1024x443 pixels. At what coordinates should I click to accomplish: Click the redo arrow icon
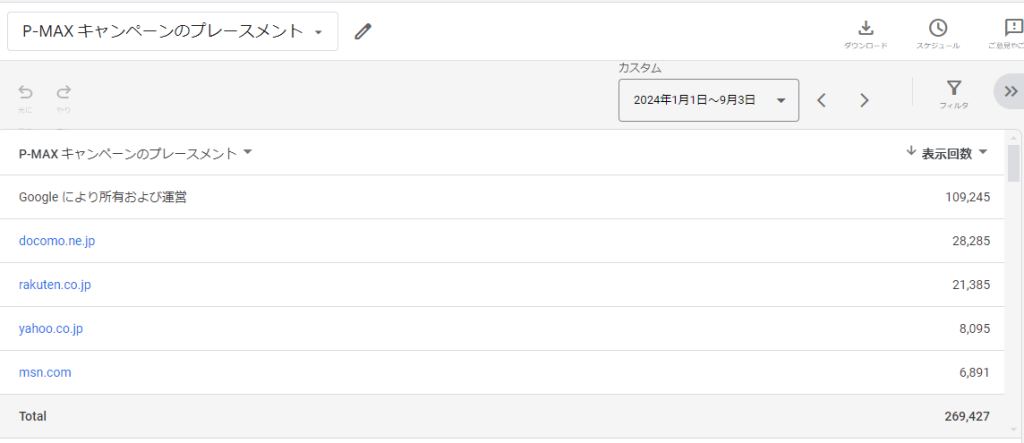point(64,92)
